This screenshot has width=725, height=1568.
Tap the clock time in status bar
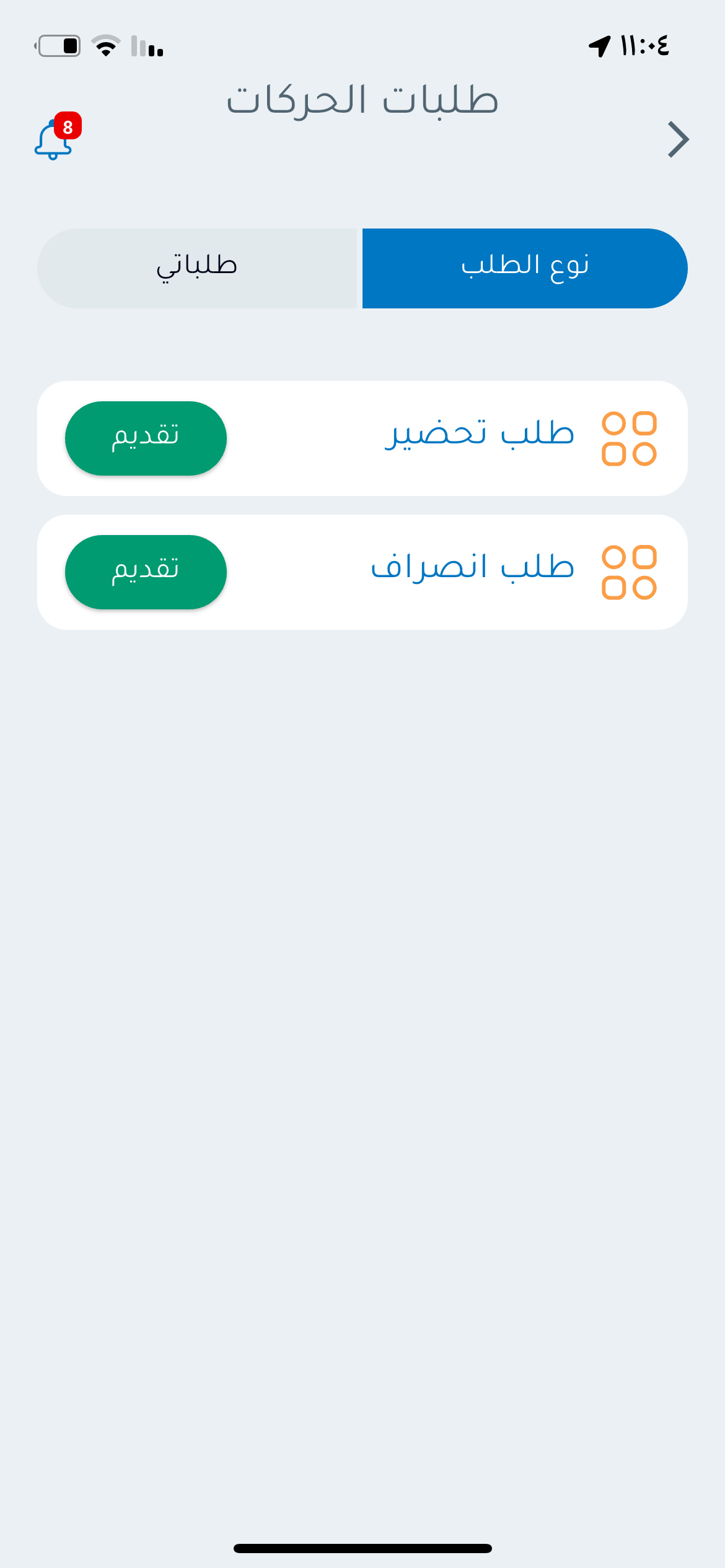pyautogui.click(x=644, y=46)
